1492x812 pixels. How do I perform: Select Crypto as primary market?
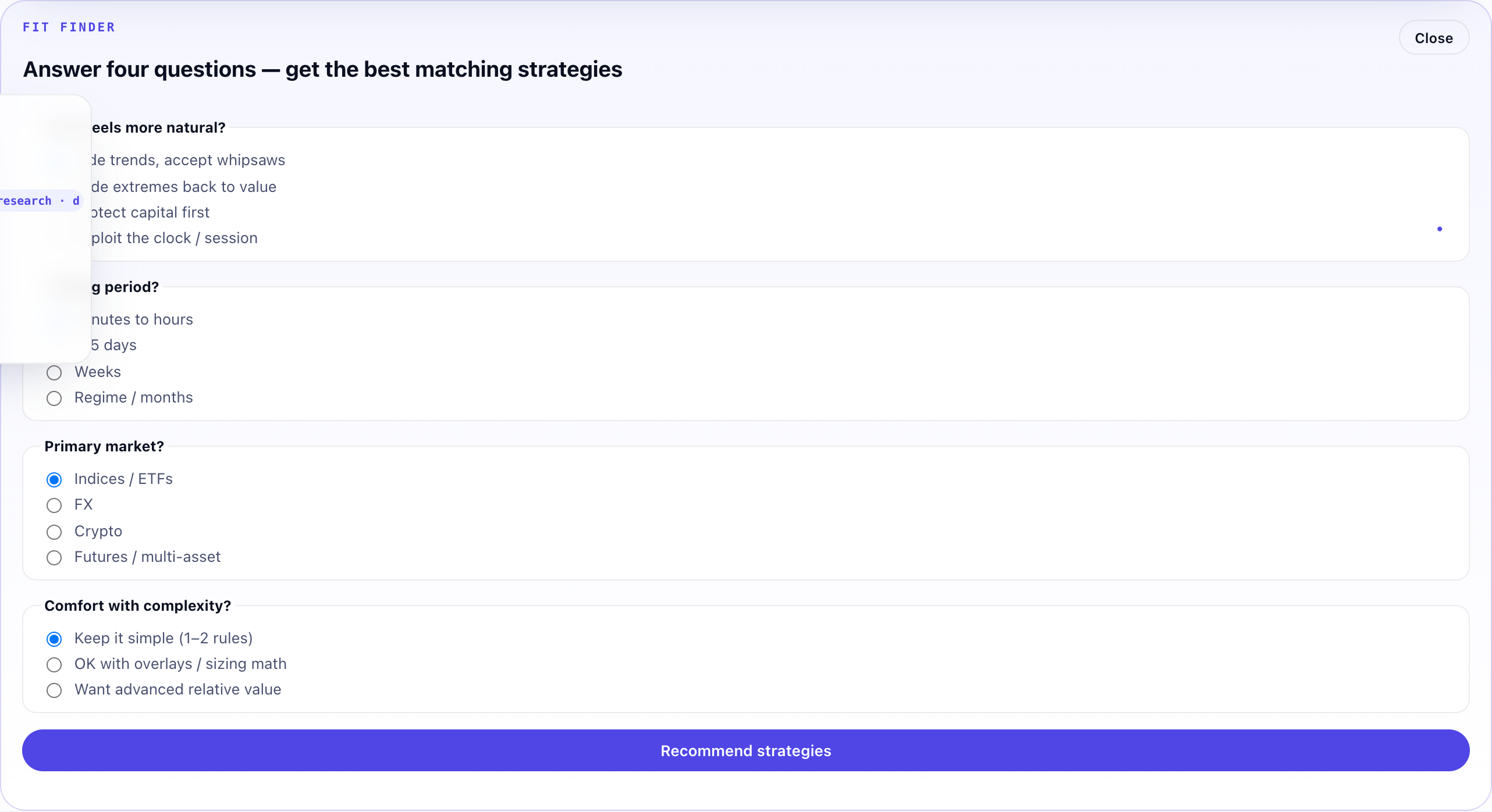click(x=54, y=532)
